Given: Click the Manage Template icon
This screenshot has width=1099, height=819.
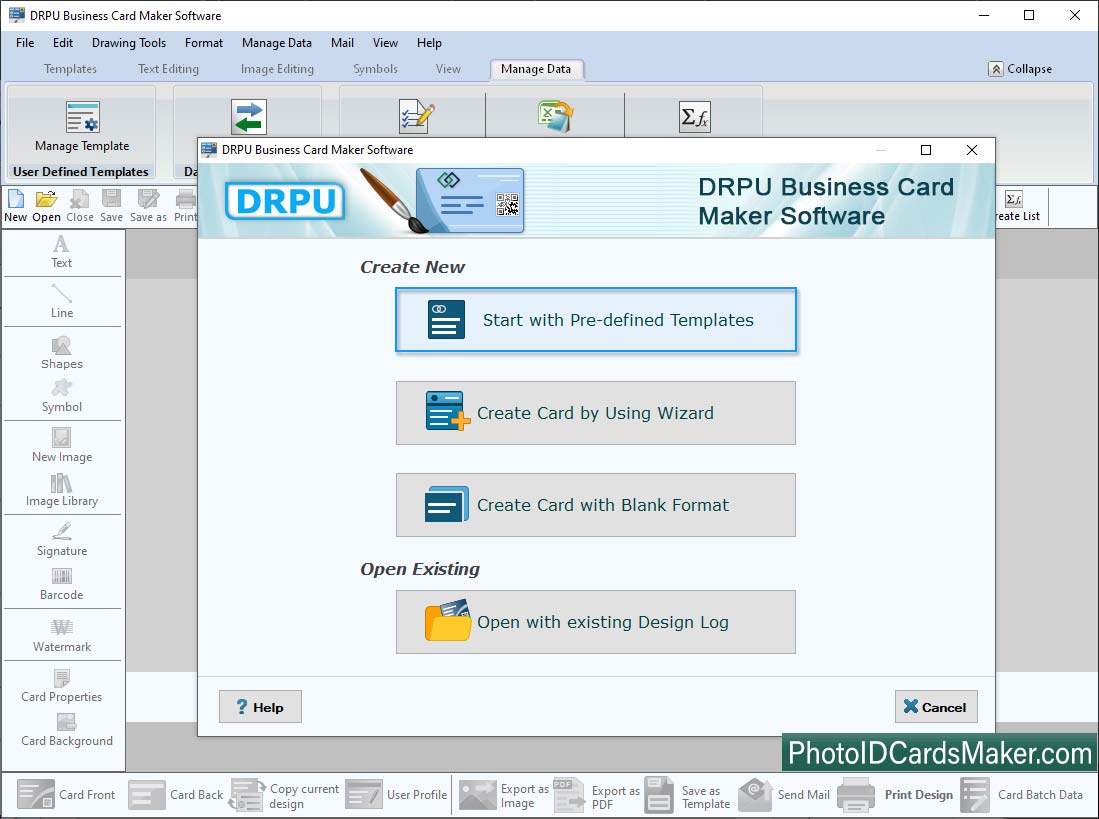Looking at the screenshot, I should 83,116.
